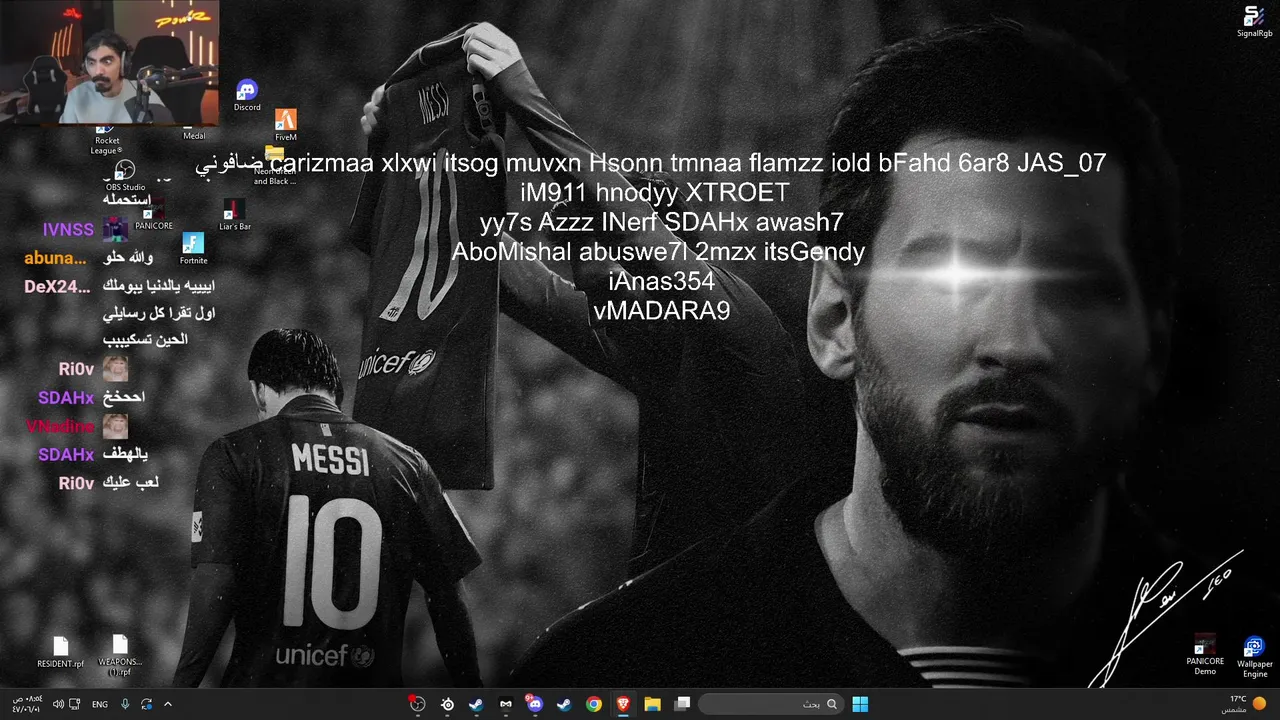Select the Neon Green and Black folder
This screenshot has width=1280, height=720.
274,167
